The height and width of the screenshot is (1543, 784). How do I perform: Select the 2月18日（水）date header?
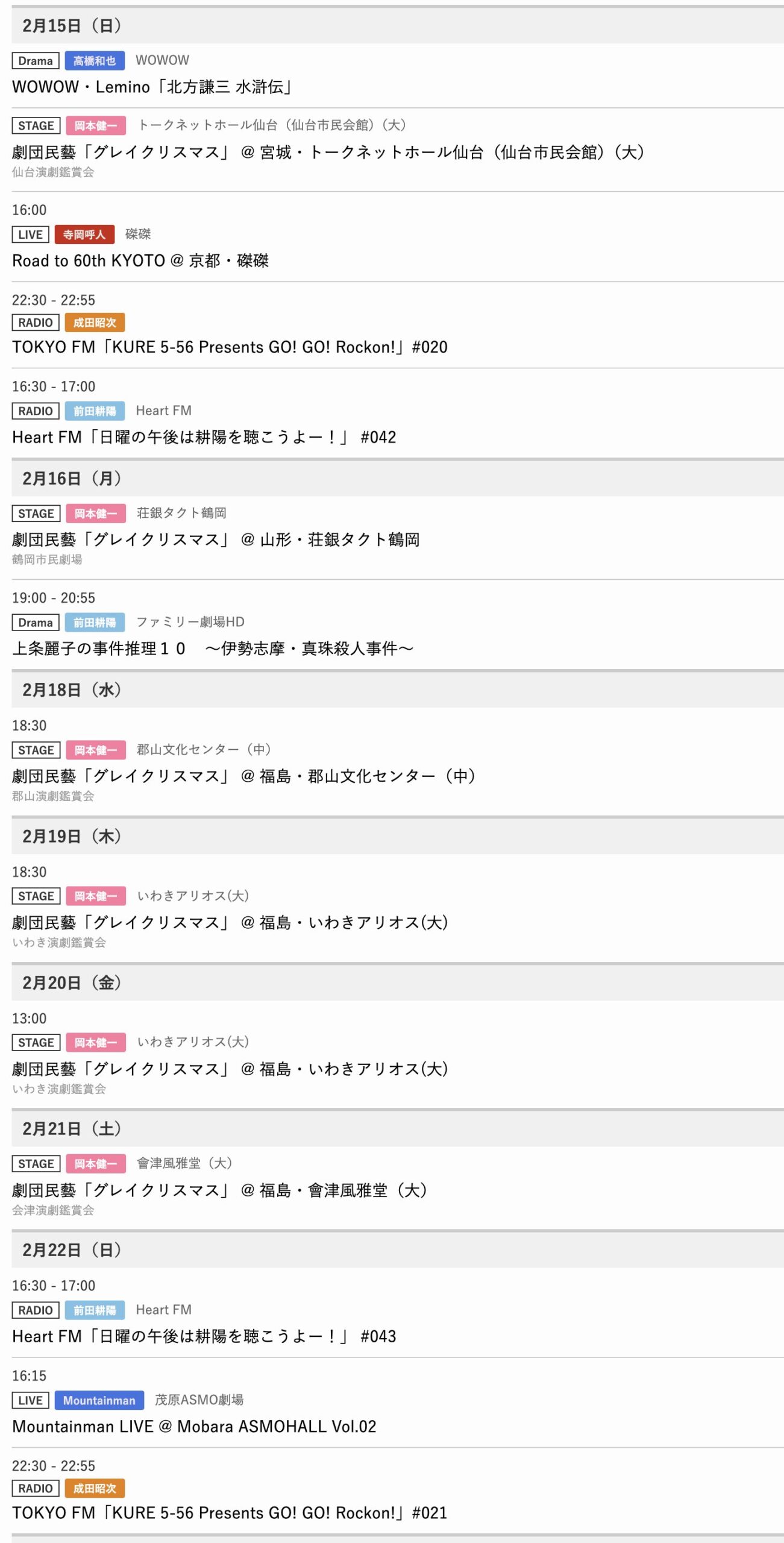point(72,690)
